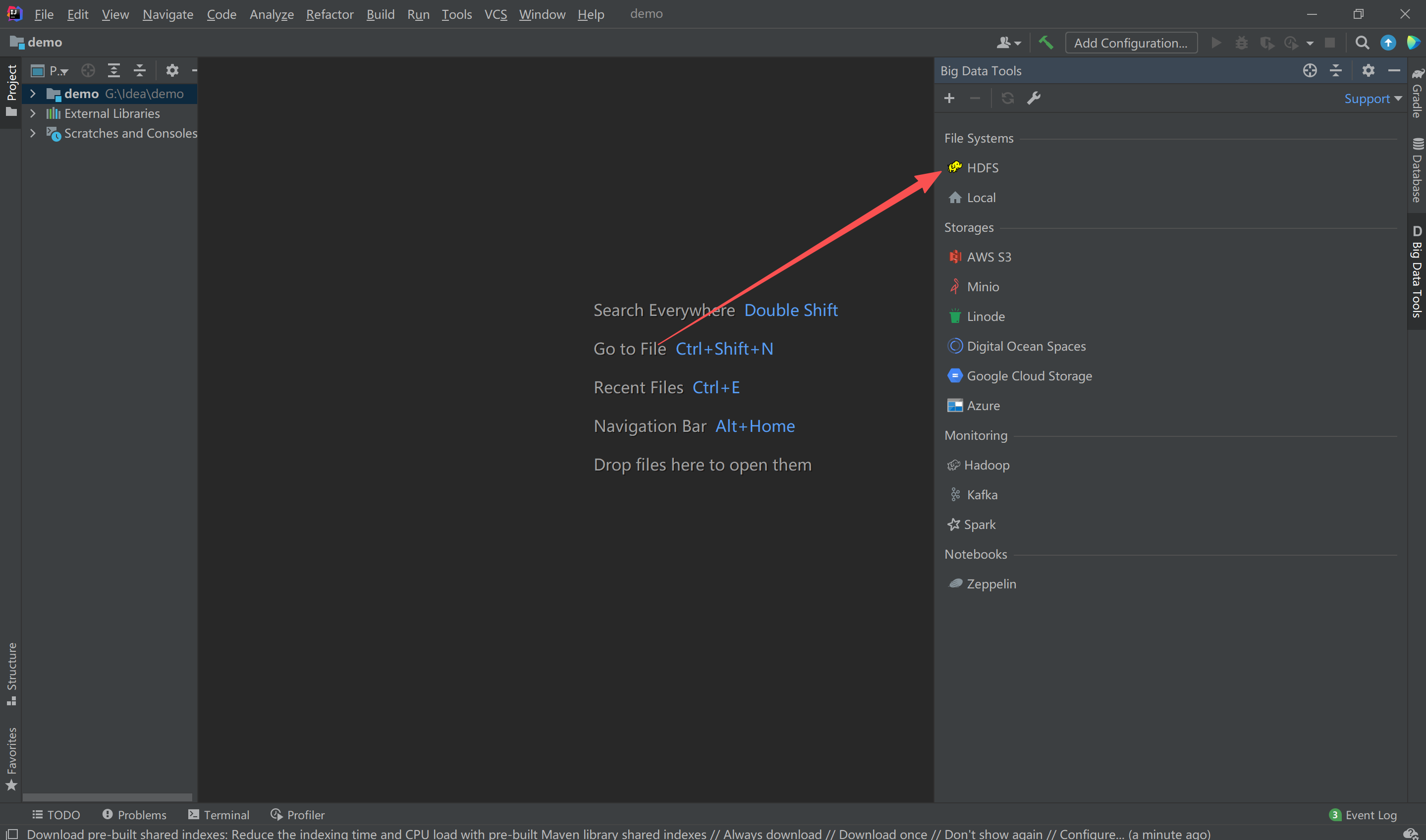Screen dimensions: 1426x840
Task: Open the HDFS file system connection
Action: tap(982, 167)
